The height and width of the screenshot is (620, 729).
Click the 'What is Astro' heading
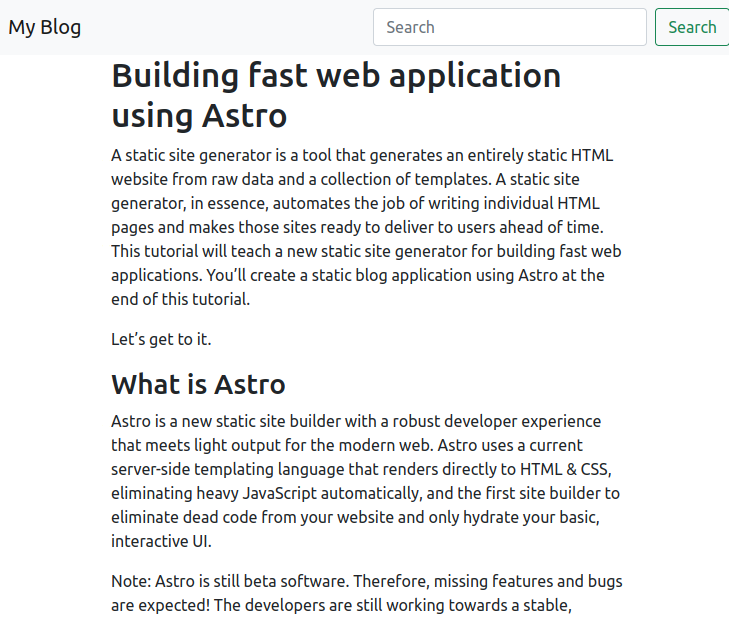[198, 384]
